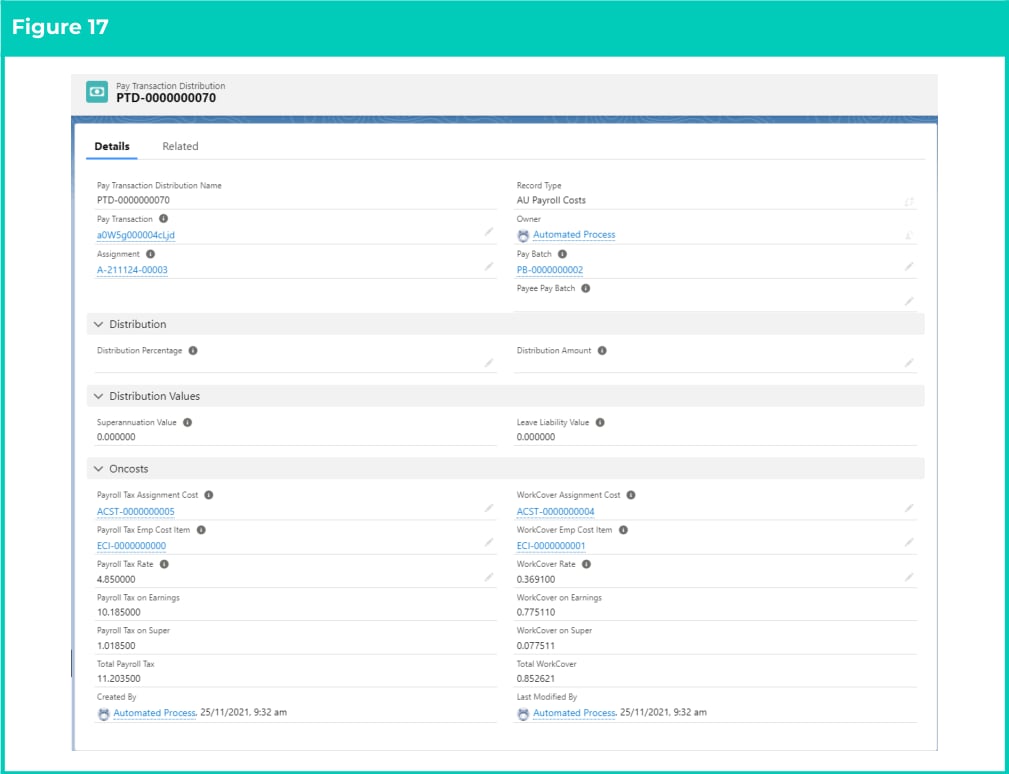Show info for WorkCover Emp Cost Item
1009x774 pixels.
623,530
